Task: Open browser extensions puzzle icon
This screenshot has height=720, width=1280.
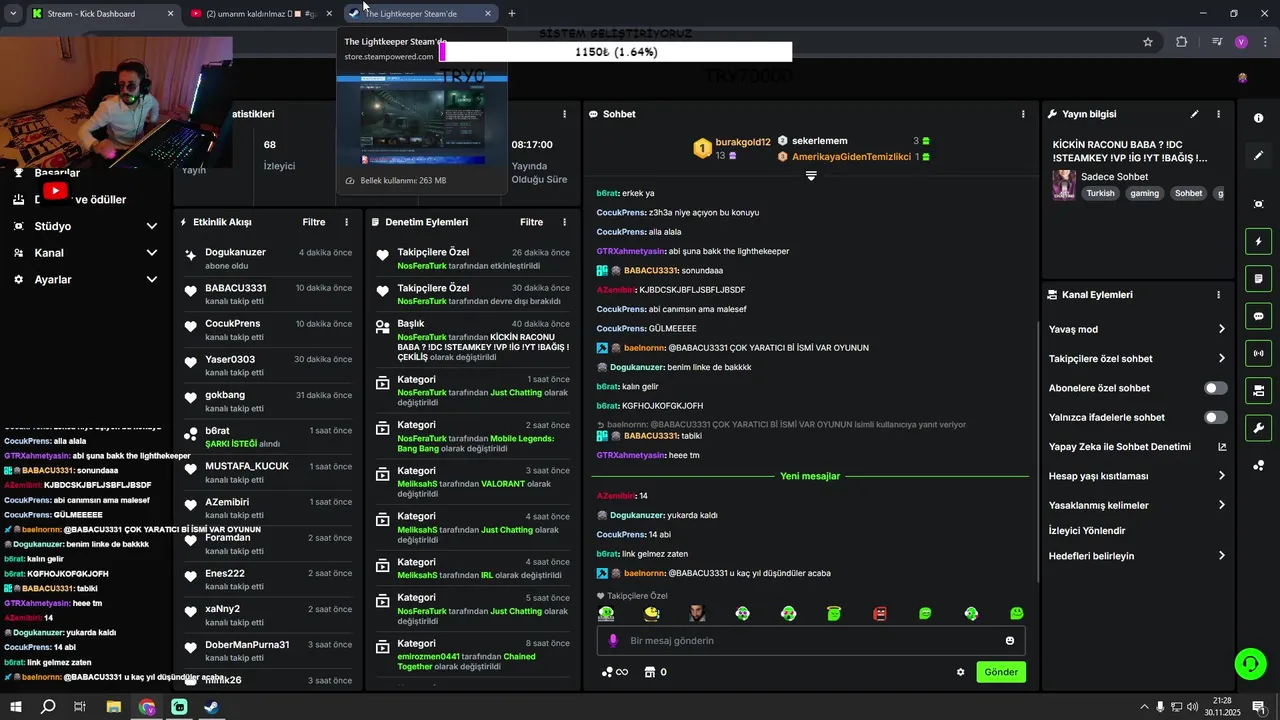Action: click(1182, 42)
